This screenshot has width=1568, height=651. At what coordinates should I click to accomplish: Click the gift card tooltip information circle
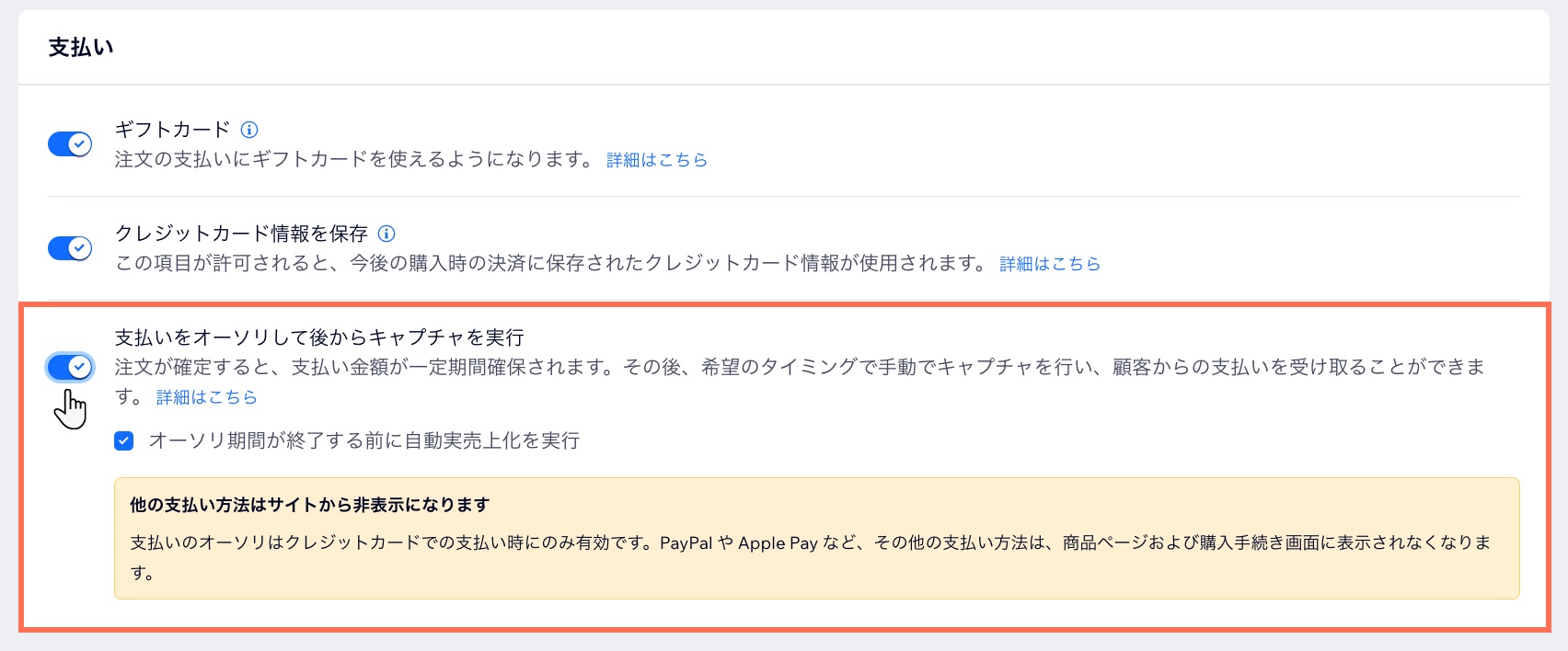251,130
